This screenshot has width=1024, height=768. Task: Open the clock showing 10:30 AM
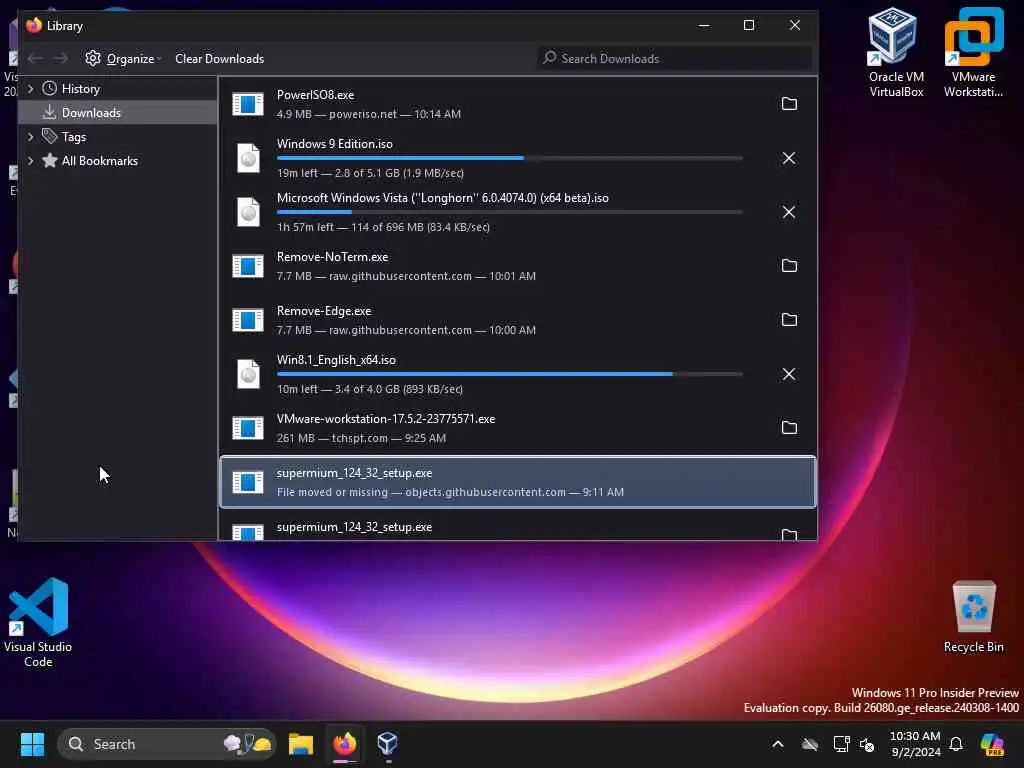click(915, 744)
